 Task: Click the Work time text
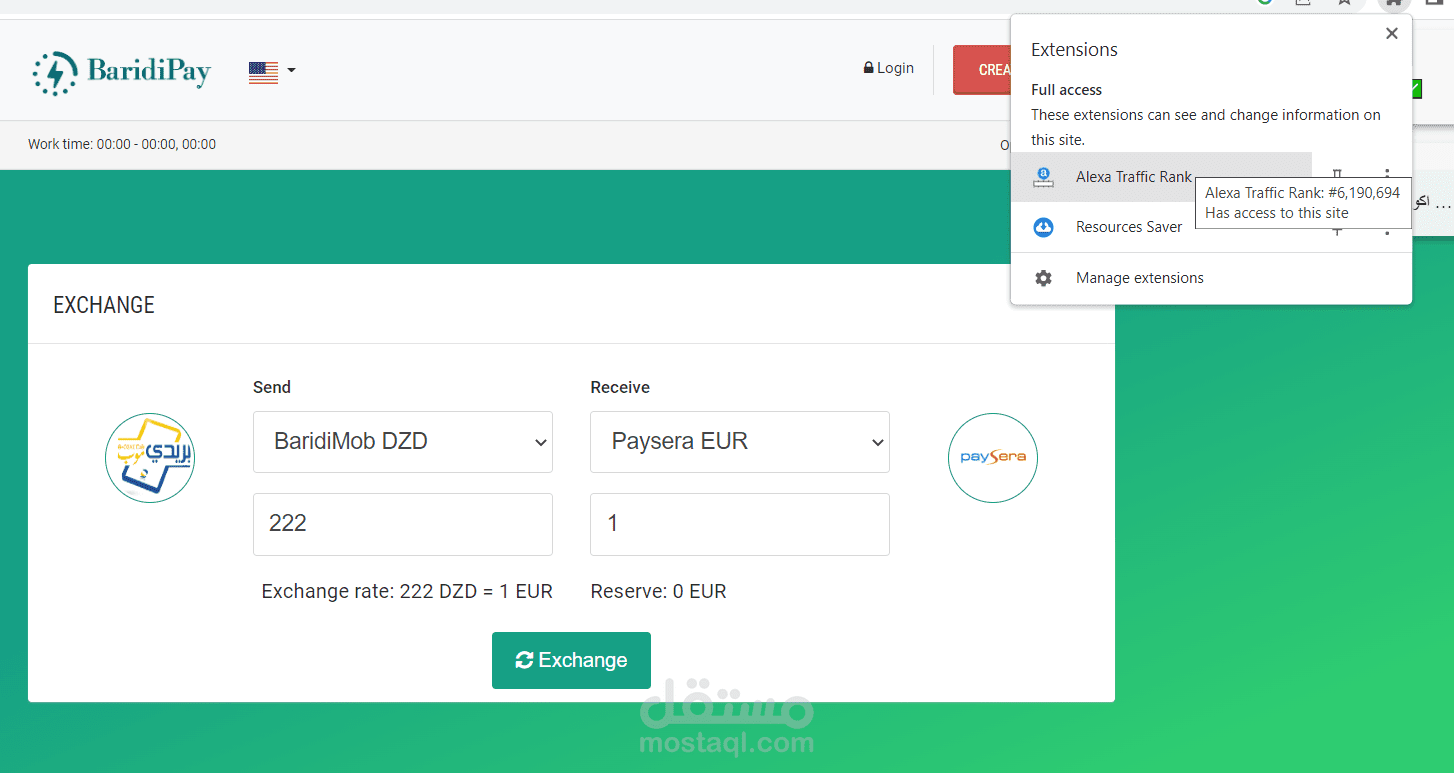tap(122, 144)
